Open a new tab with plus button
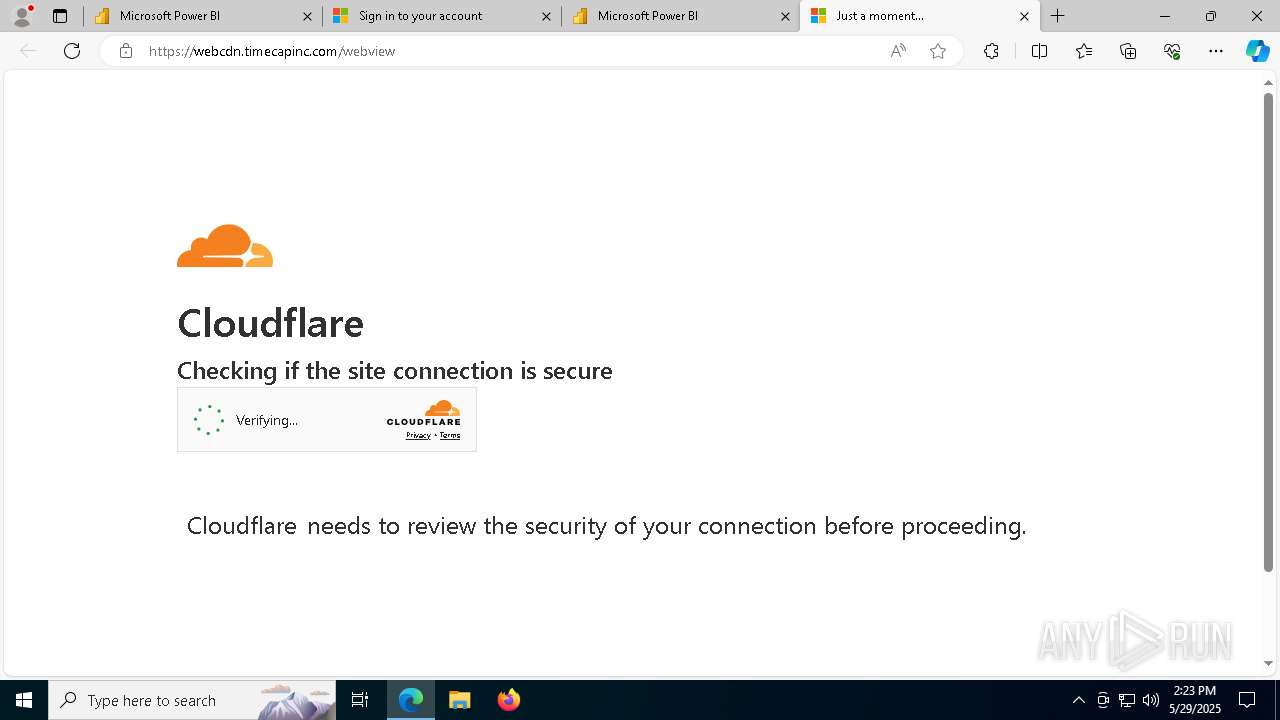The image size is (1280, 720). (1058, 16)
